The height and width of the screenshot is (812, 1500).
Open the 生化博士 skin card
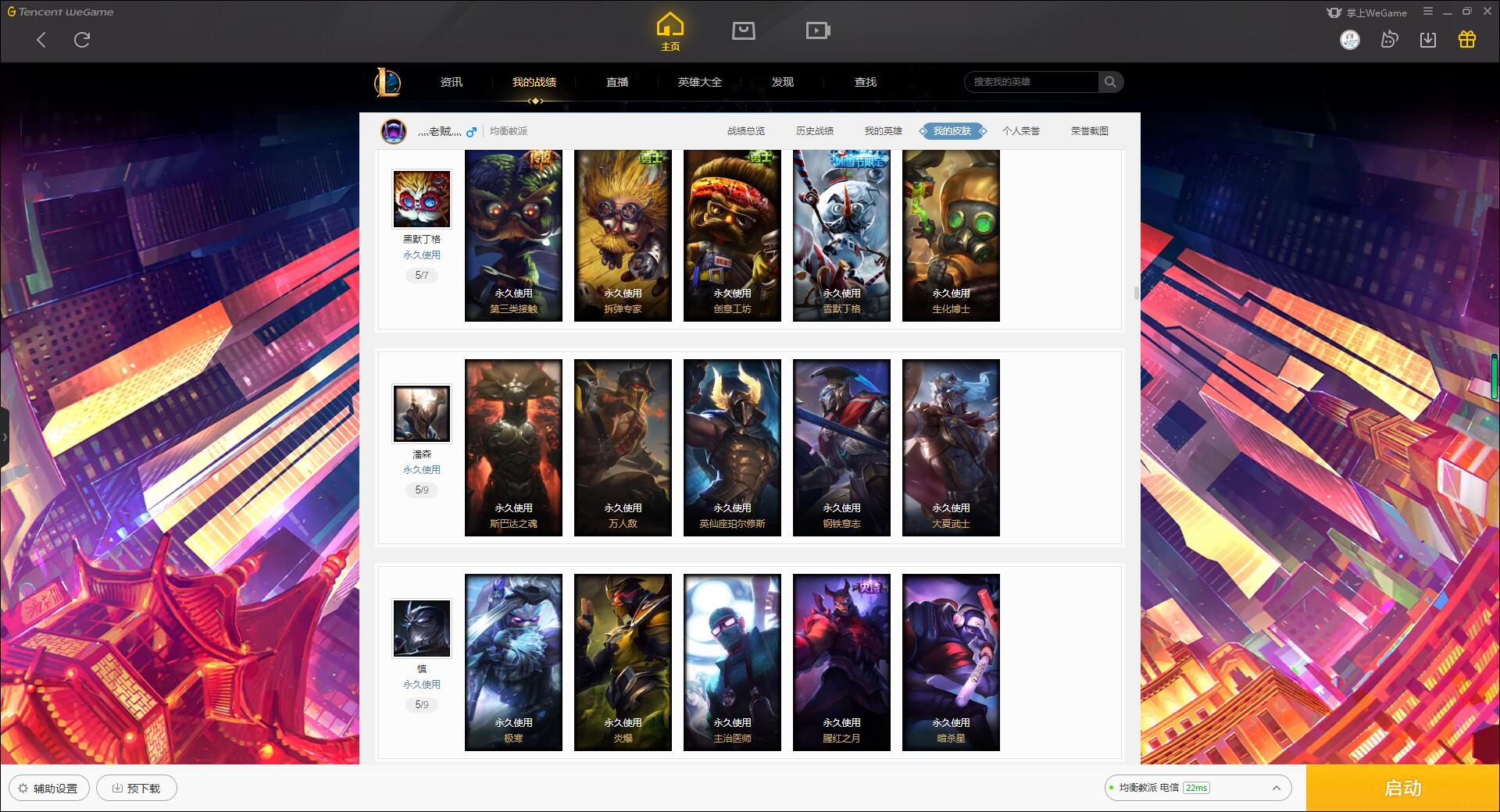(x=951, y=235)
